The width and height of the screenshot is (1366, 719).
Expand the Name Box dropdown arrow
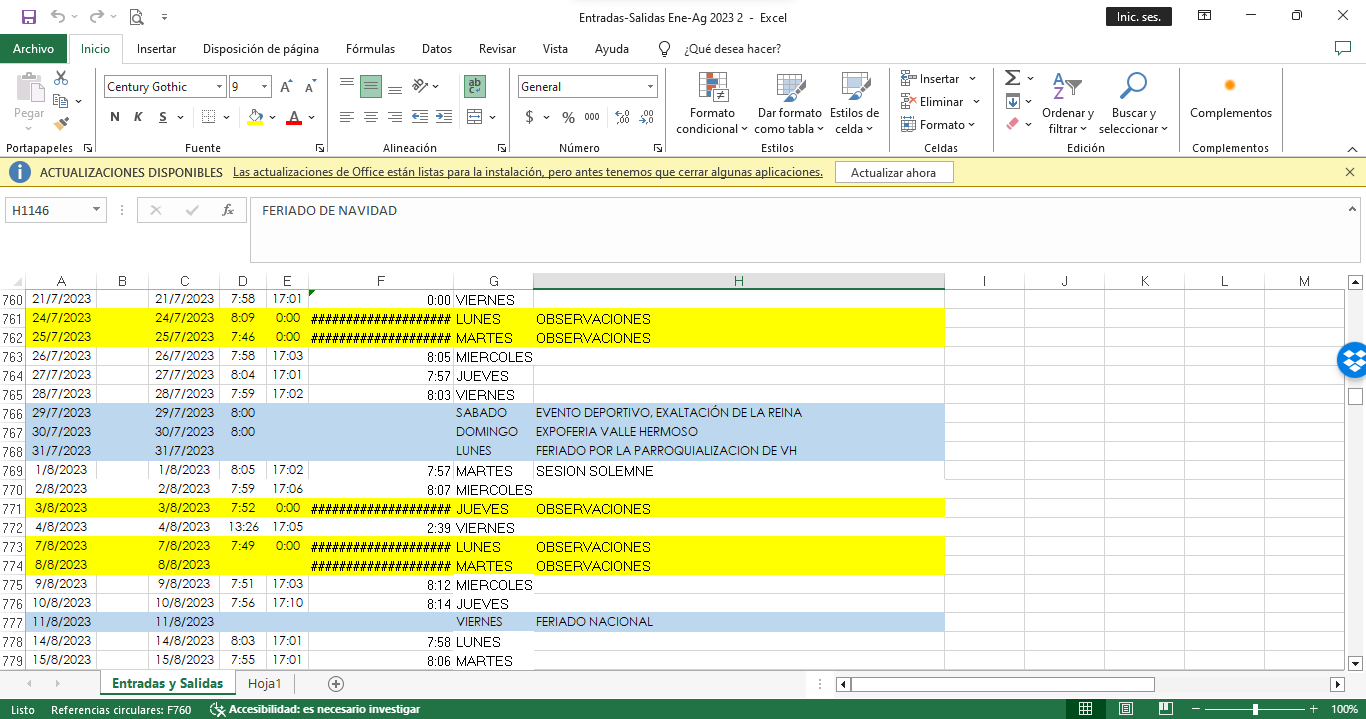96,210
